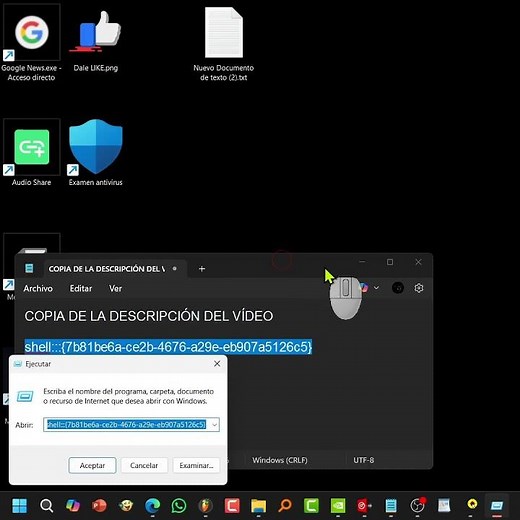Open Copilot from the taskbar
This screenshot has height=520, width=520.
(x=73, y=506)
